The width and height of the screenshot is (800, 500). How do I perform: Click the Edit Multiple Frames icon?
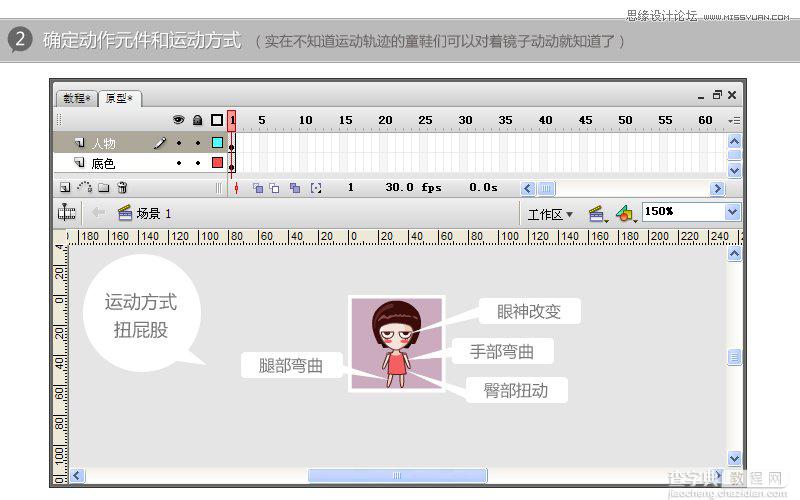click(295, 188)
